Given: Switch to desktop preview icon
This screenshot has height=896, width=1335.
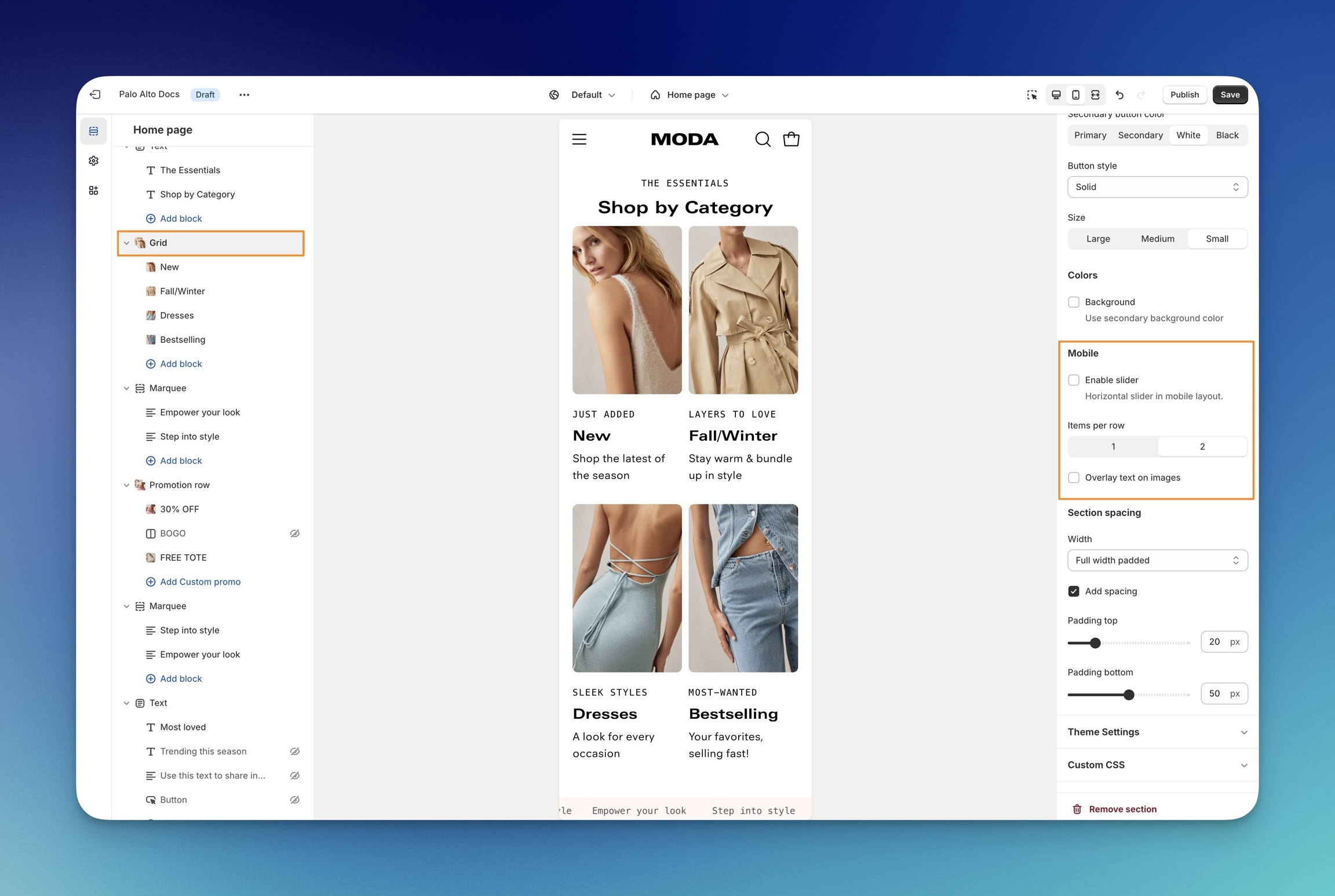Looking at the screenshot, I should [1056, 94].
